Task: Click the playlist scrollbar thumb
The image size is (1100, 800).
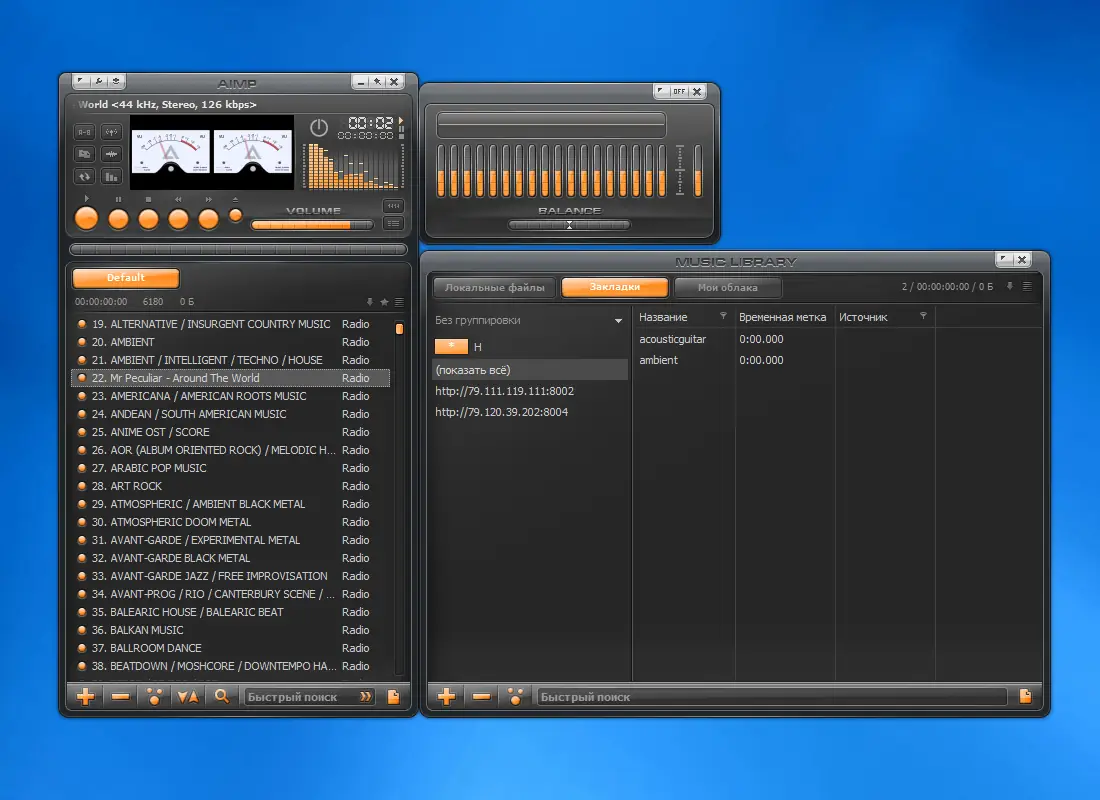Action: (x=399, y=328)
